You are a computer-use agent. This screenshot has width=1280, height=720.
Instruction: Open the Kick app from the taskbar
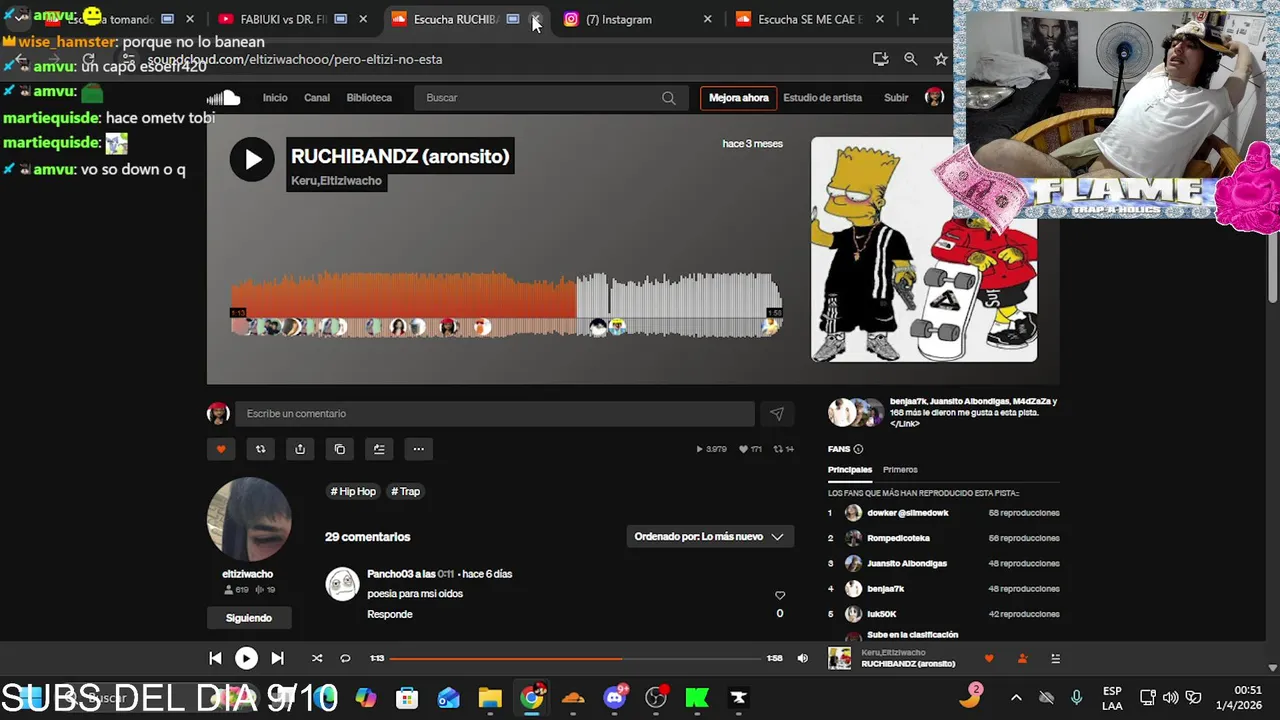pos(697,698)
